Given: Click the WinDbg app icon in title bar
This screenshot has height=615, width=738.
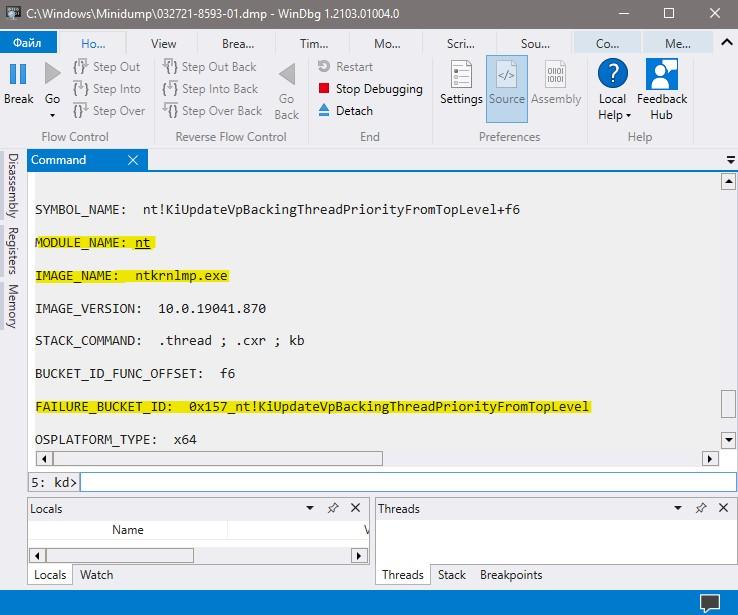Looking at the screenshot, I should coord(13,12).
